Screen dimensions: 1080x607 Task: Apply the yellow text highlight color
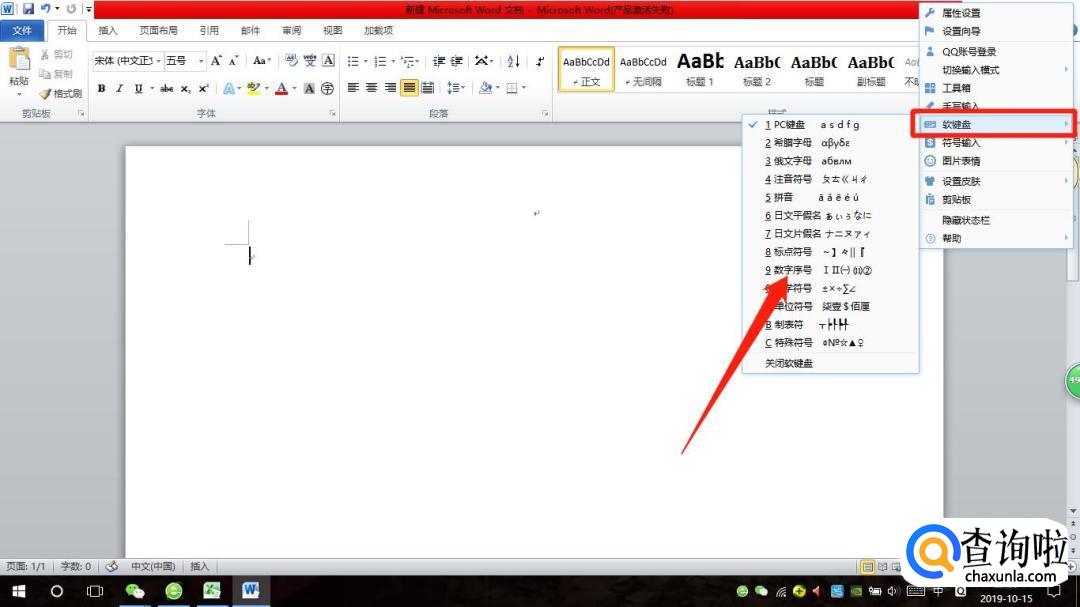tap(253, 88)
